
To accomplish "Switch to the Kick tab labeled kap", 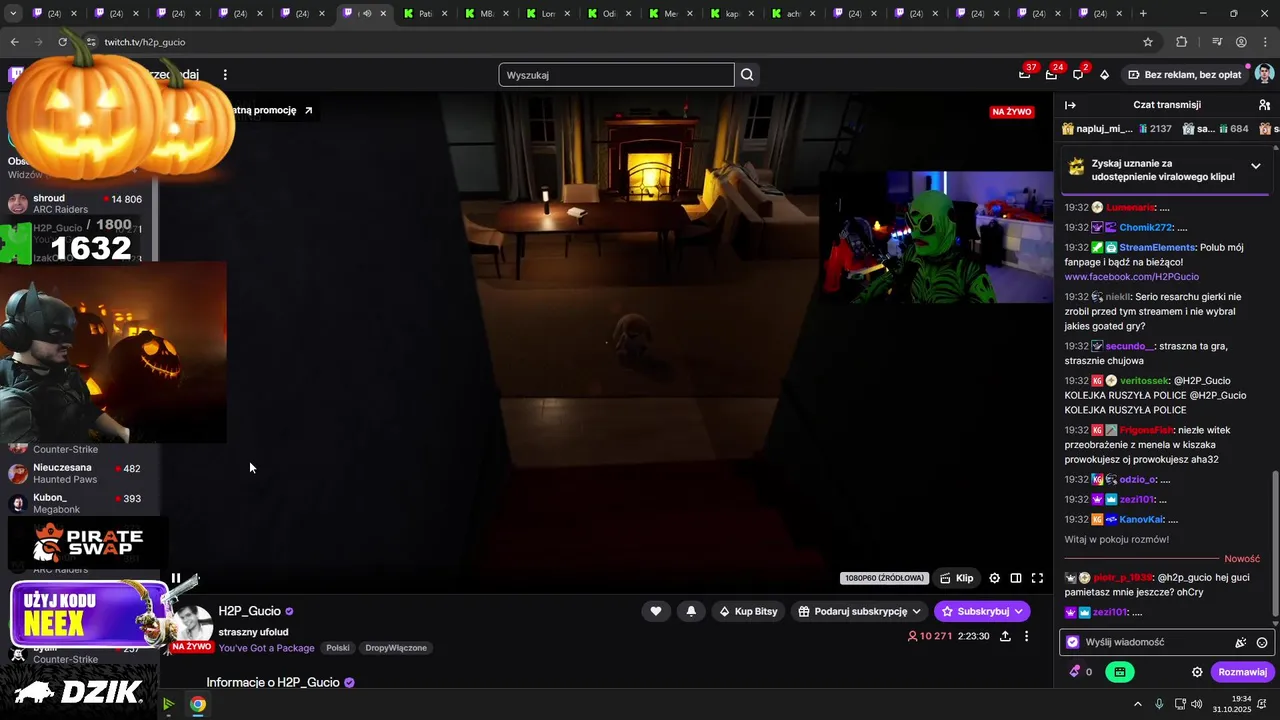I will coord(732,14).
